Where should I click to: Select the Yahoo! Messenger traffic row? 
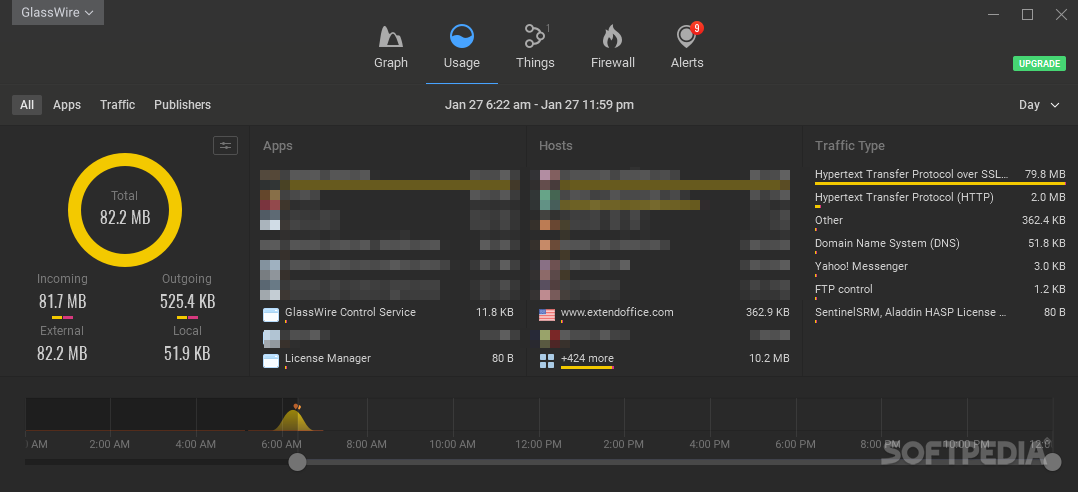click(940, 267)
